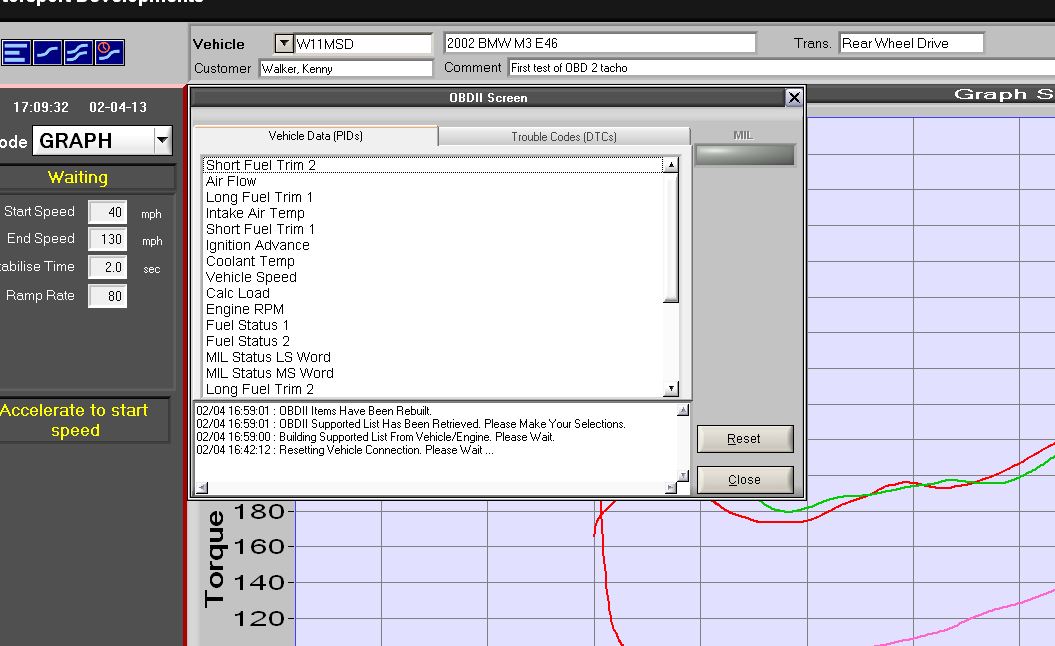Click the timed curve icon with clock
This screenshot has width=1055, height=646.
(x=109, y=52)
